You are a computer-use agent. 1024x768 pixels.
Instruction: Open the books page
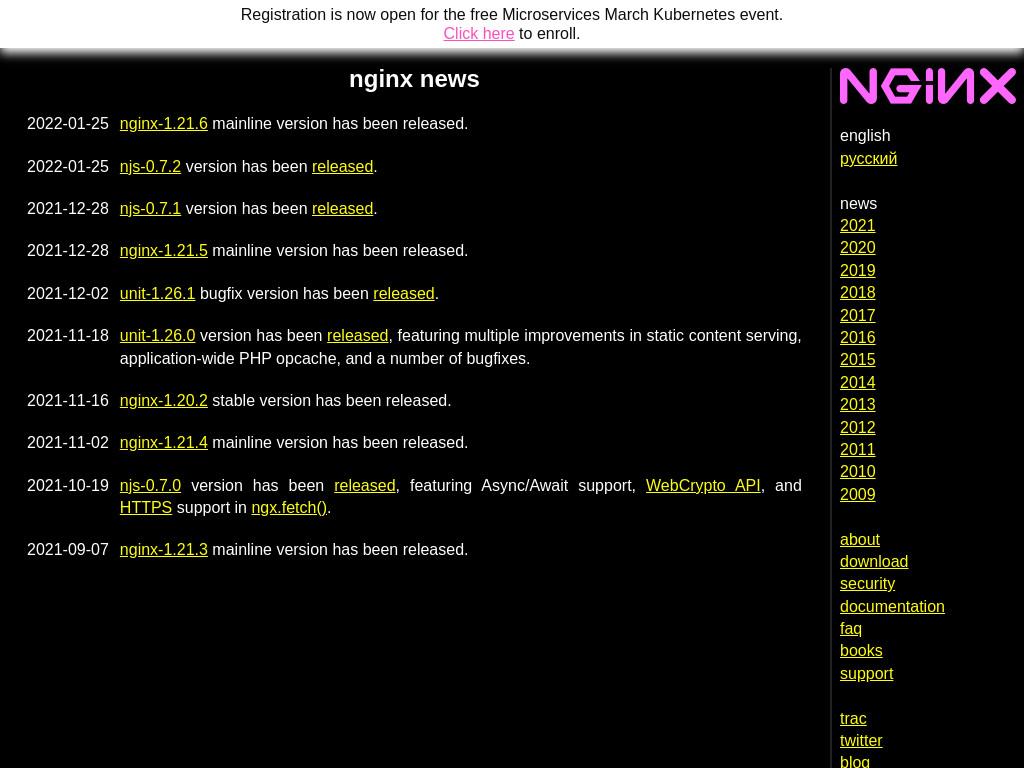(x=861, y=651)
